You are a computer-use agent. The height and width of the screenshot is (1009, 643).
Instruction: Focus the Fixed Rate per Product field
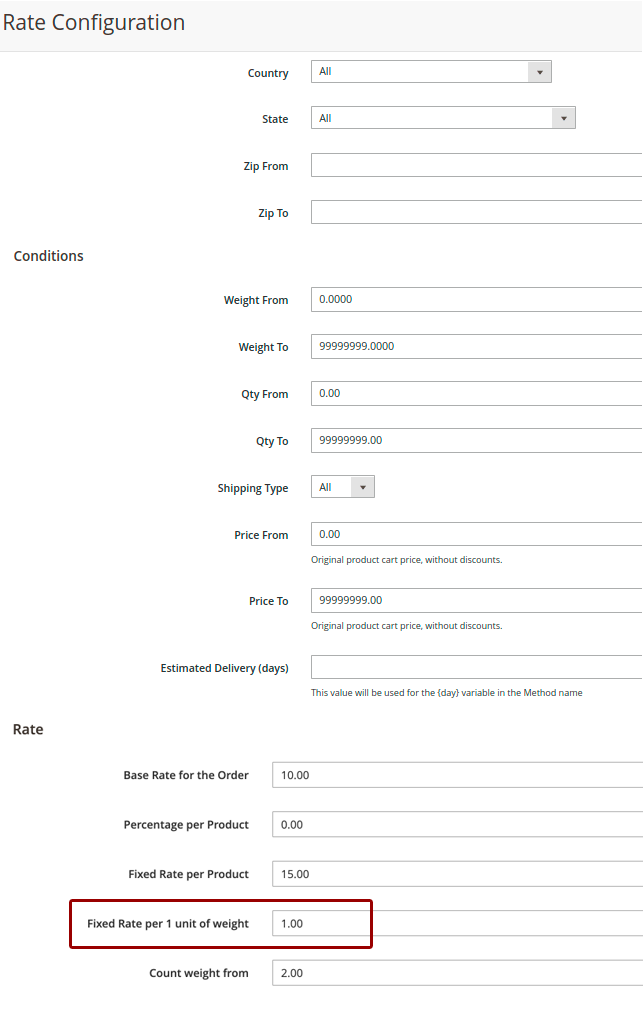coord(457,874)
